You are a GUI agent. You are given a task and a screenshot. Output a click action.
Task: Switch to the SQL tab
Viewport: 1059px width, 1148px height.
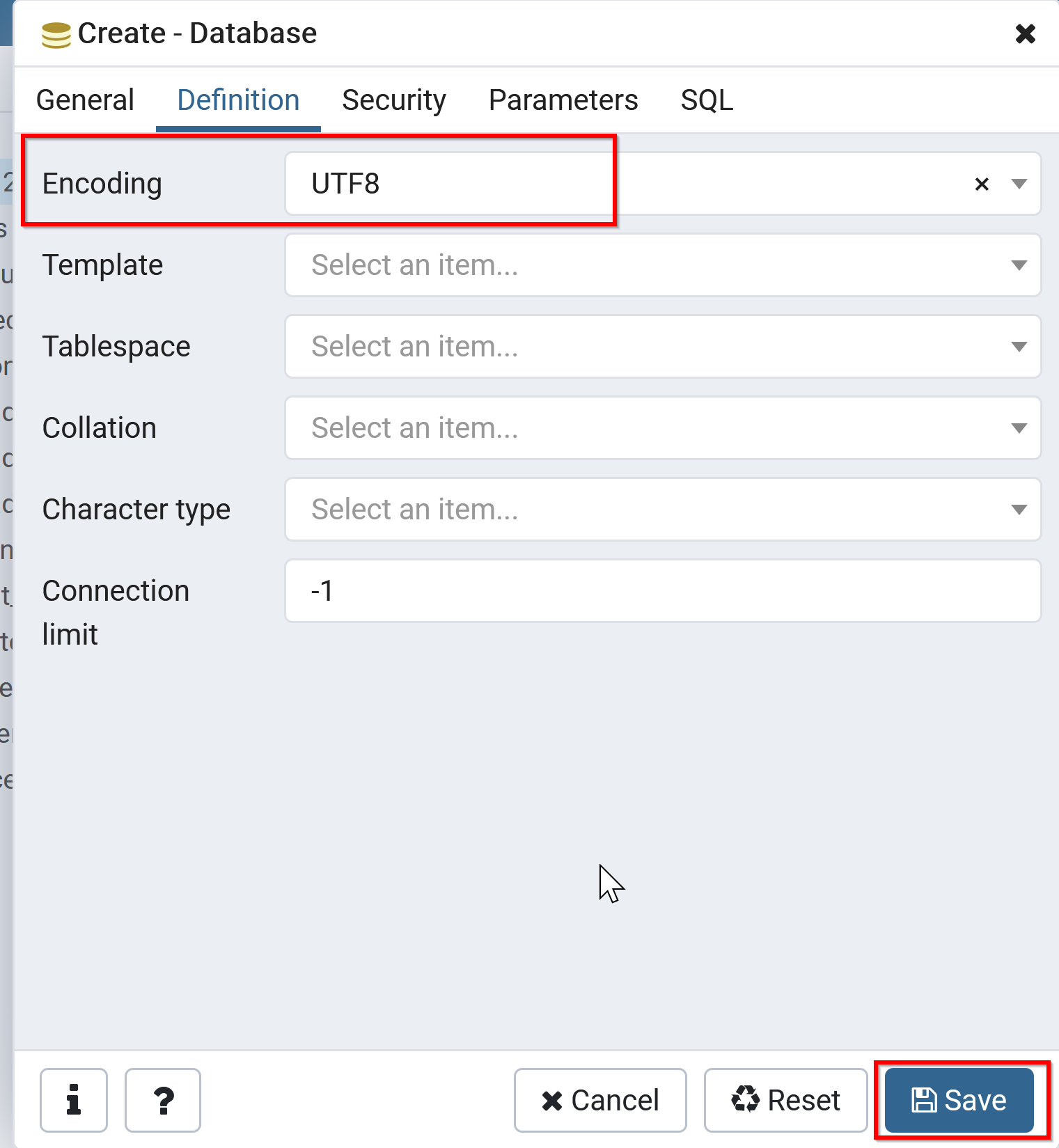706,100
